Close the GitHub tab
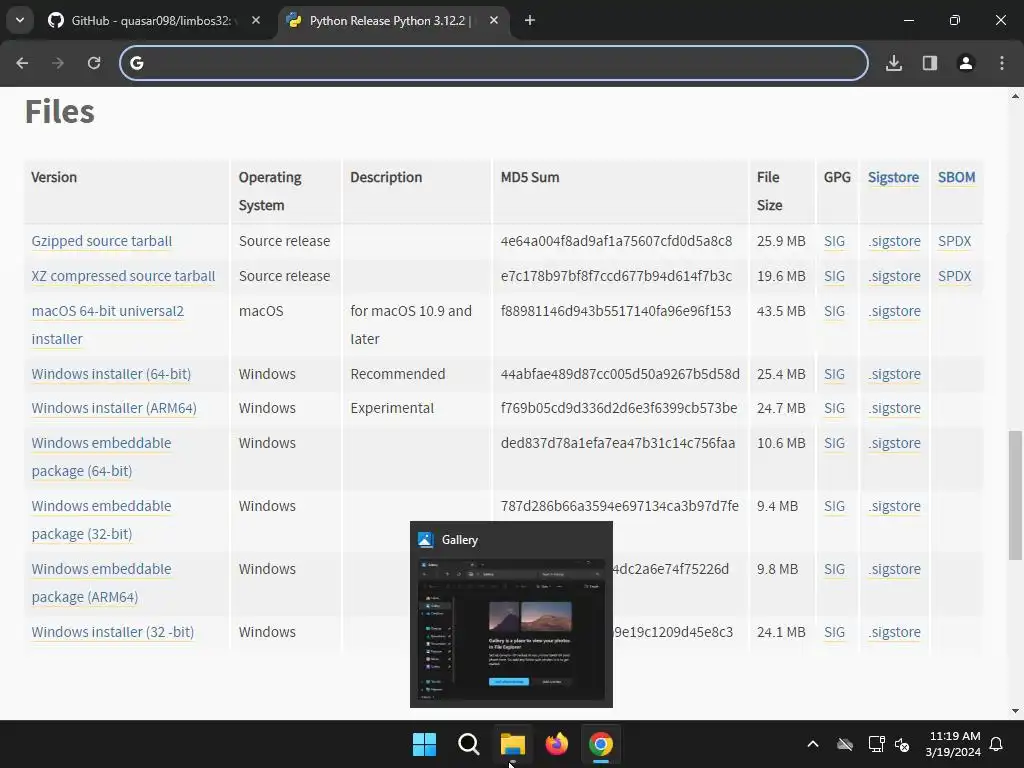Image resolution: width=1024 pixels, height=768 pixels. tap(256, 20)
